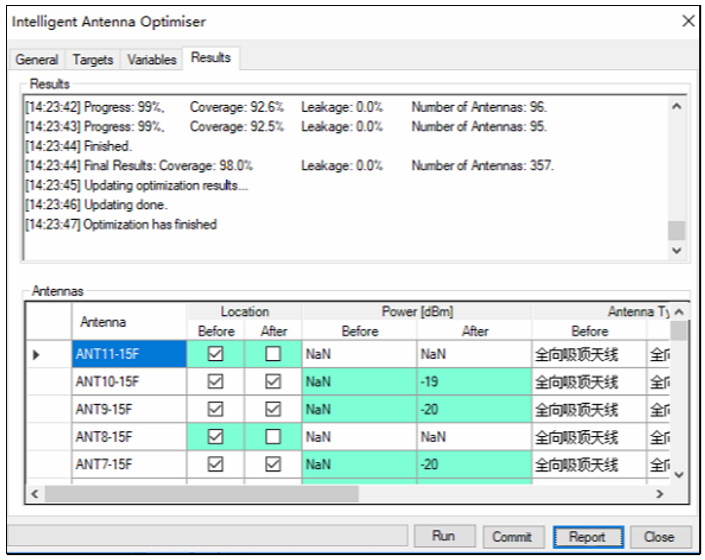Click the Close button

[x=660, y=537]
